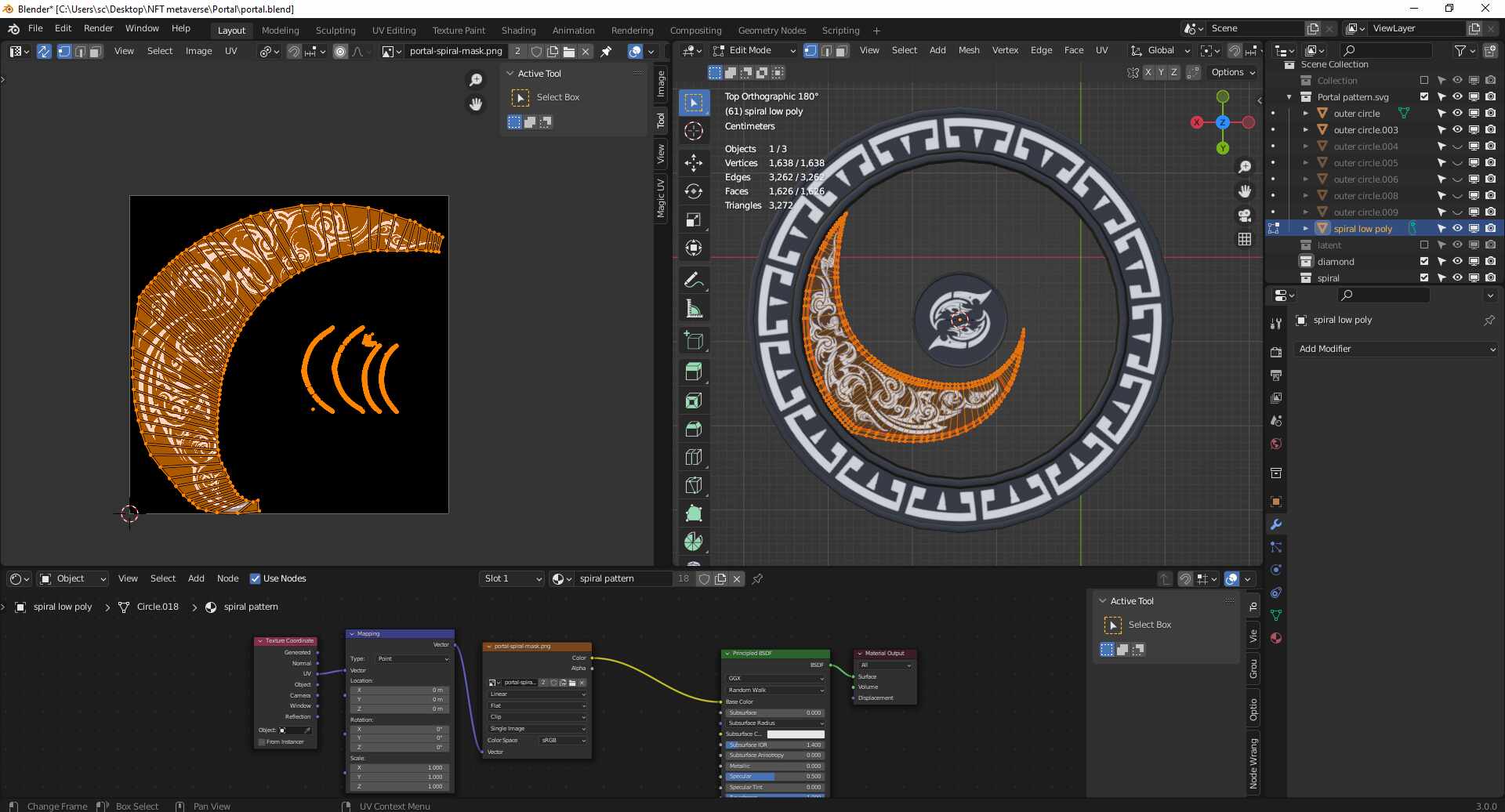Choose the Transform tool in viewport toolbar
Viewport: 1505px width, 812px height.
694,248
